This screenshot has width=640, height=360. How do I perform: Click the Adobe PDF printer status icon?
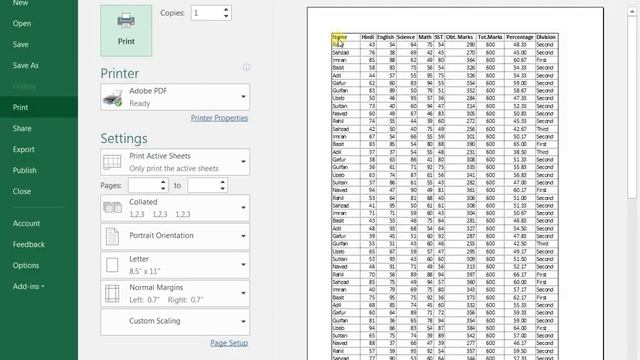(x=113, y=98)
